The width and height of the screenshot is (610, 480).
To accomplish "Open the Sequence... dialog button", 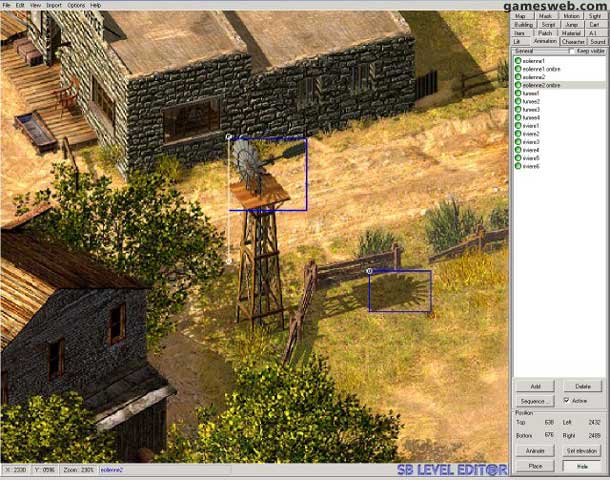I will tap(534, 400).
